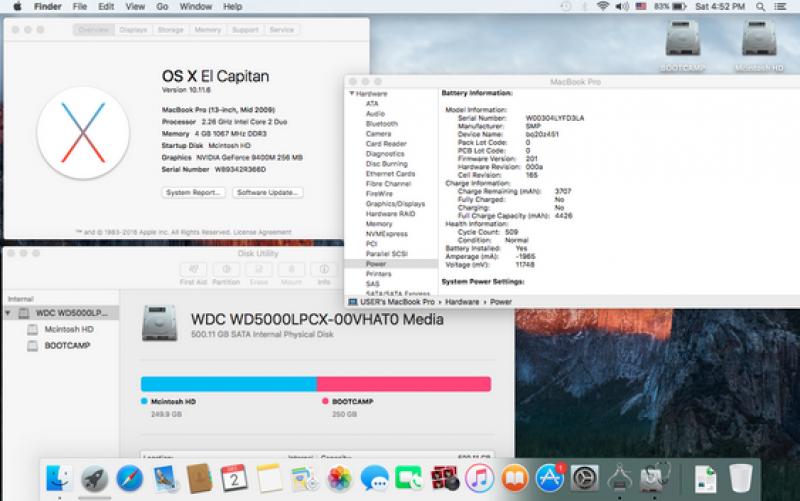Image resolution: width=800 pixels, height=501 pixels.
Task: Select Bluetooth in hardware list
Action: pos(382,124)
